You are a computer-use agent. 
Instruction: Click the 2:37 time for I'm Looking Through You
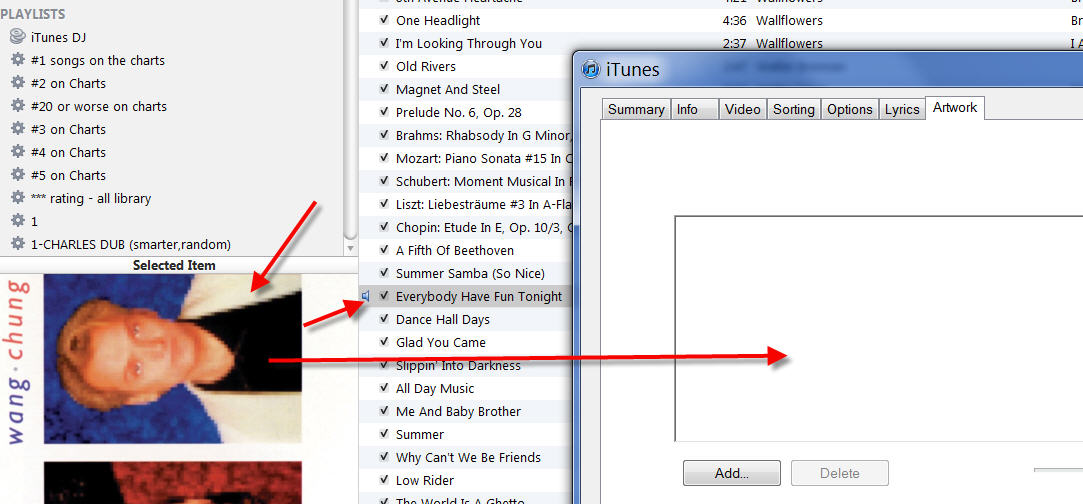(x=735, y=43)
